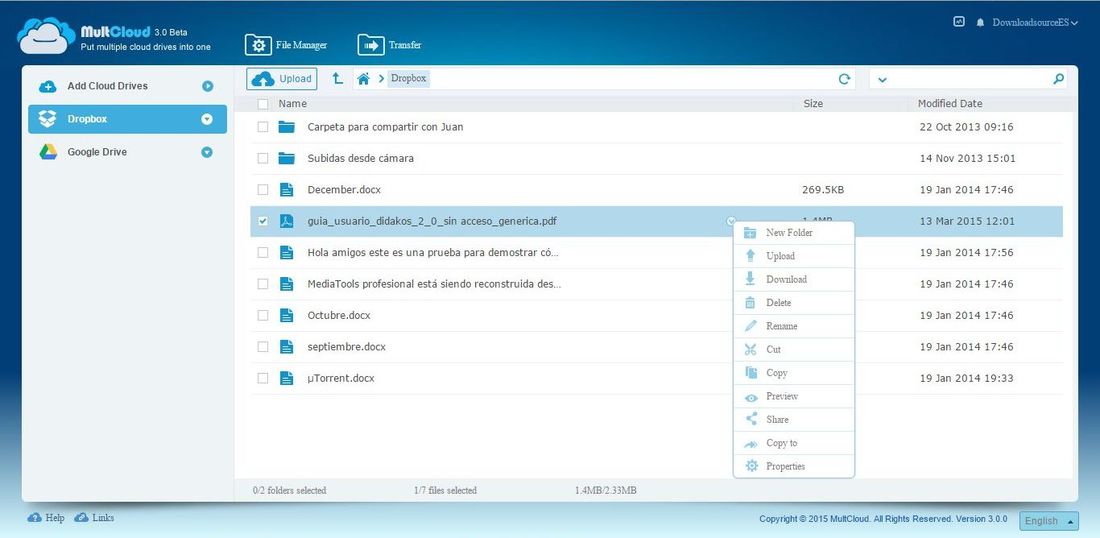Choose Share in context menu
Image resolution: width=1100 pixels, height=538 pixels.
(793, 419)
